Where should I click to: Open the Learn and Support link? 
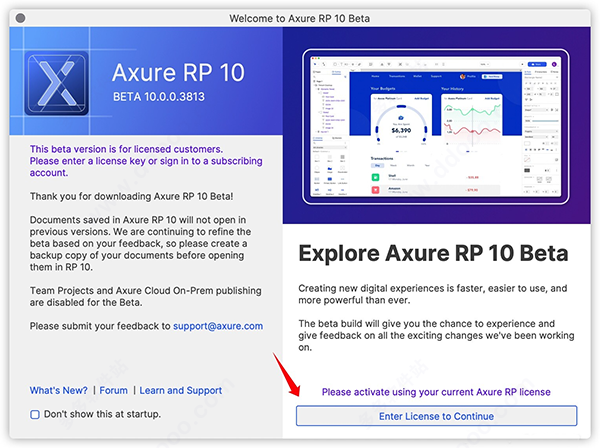[181, 390]
